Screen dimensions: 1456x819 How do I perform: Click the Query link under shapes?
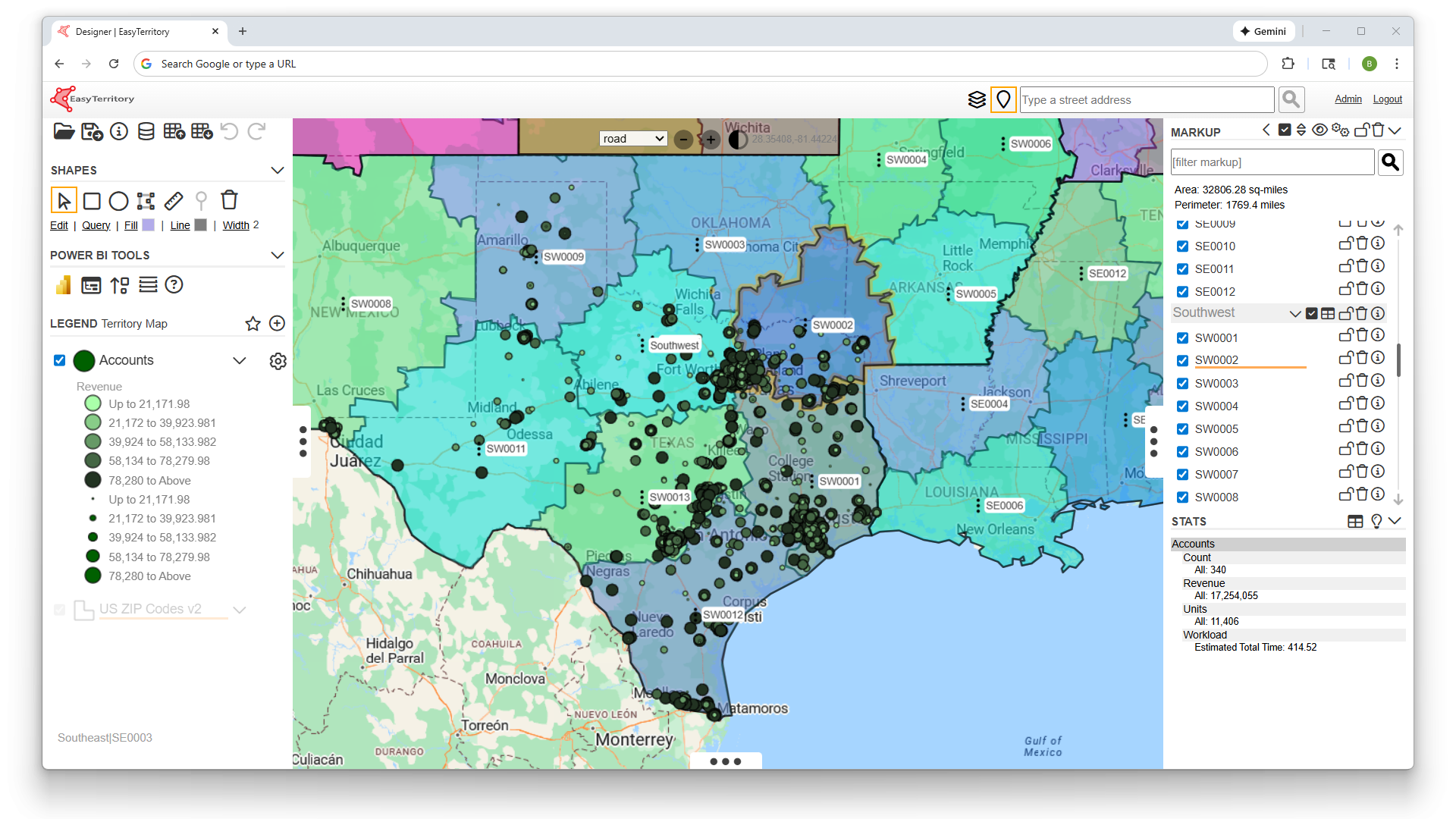[x=96, y=225]
